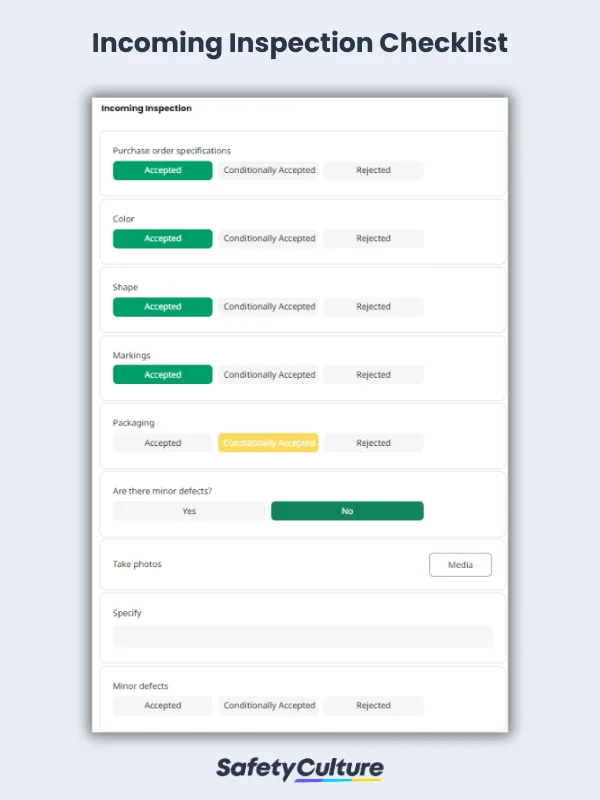Select Rejected for Purchase order specifications
Screen dimensions: 600x800
373,170
